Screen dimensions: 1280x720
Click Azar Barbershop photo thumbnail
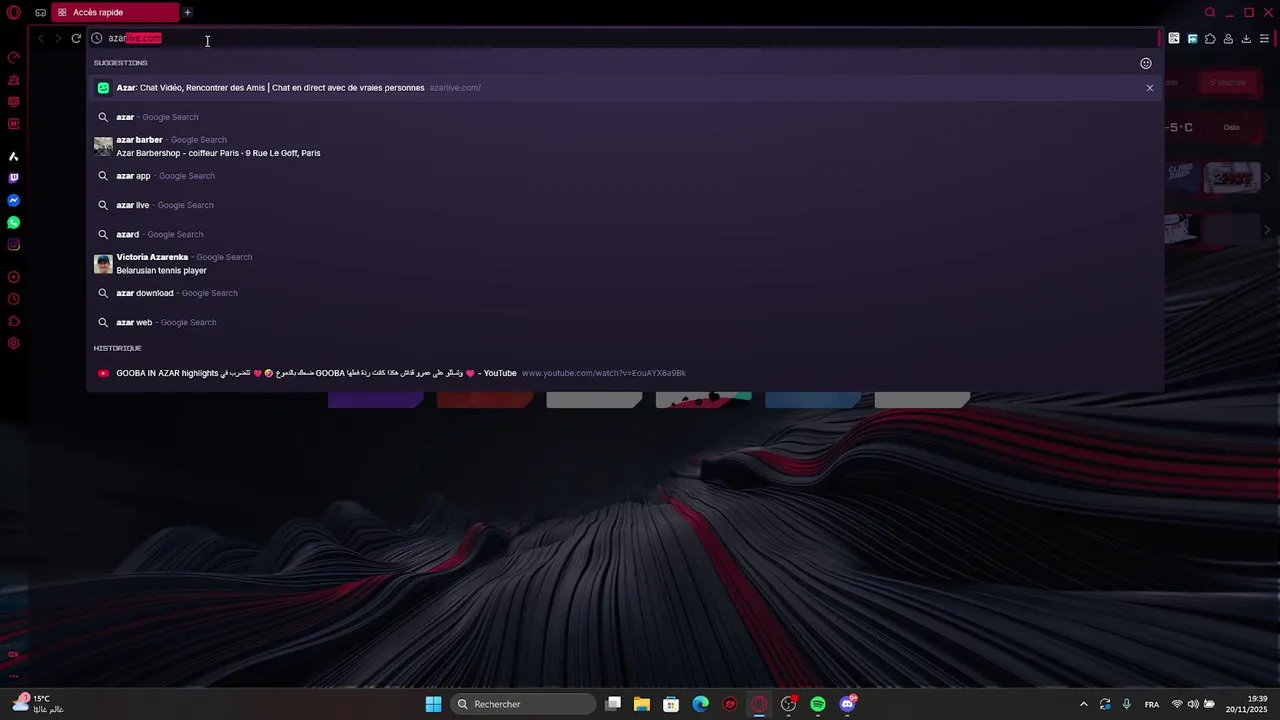103,146
